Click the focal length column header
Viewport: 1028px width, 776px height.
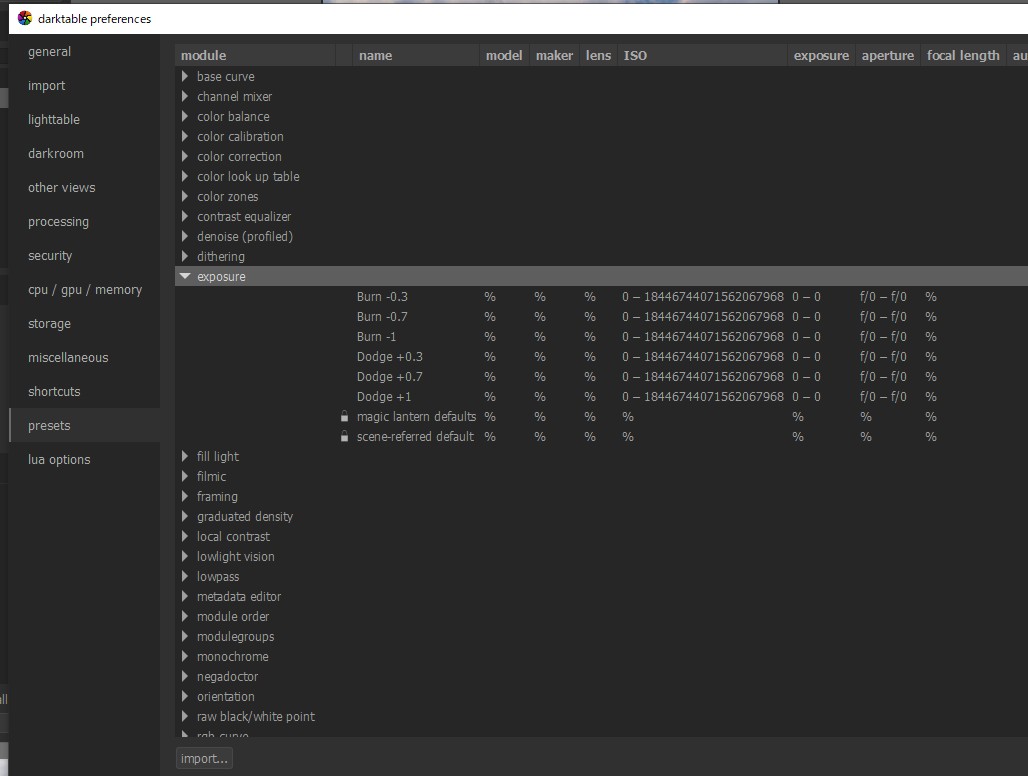(x=963, y=56)
